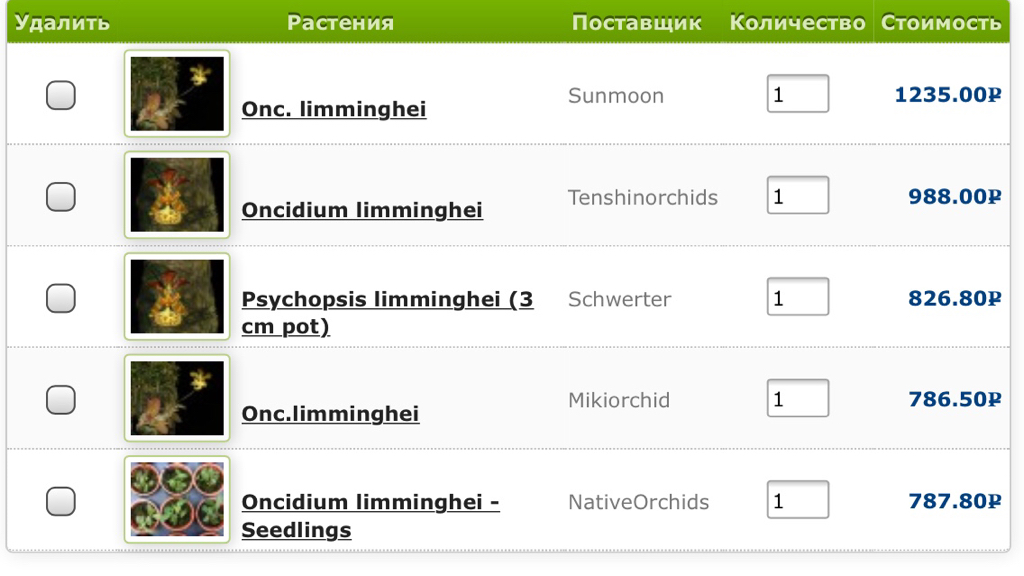
Task: Select quantity input for Schwerter item
Action: [x=798, y=296]
